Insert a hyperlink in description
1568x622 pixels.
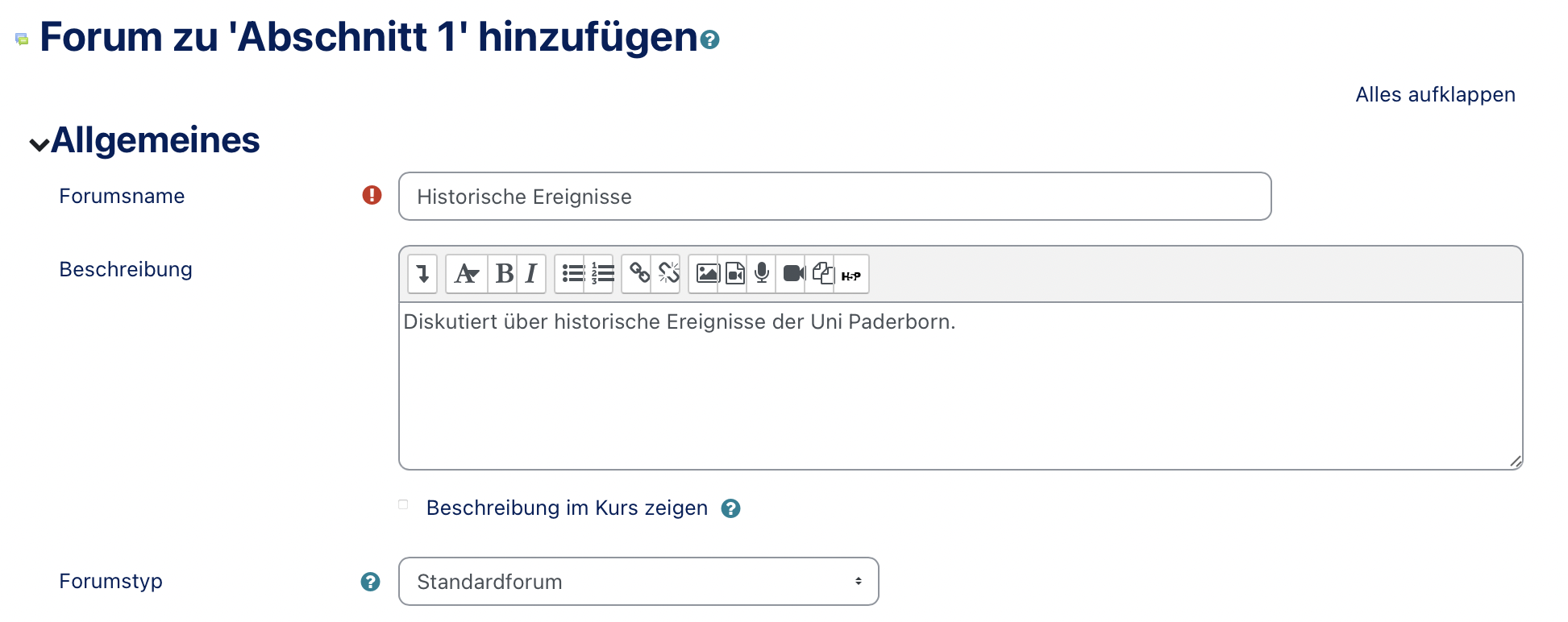[x=639, y=274]
